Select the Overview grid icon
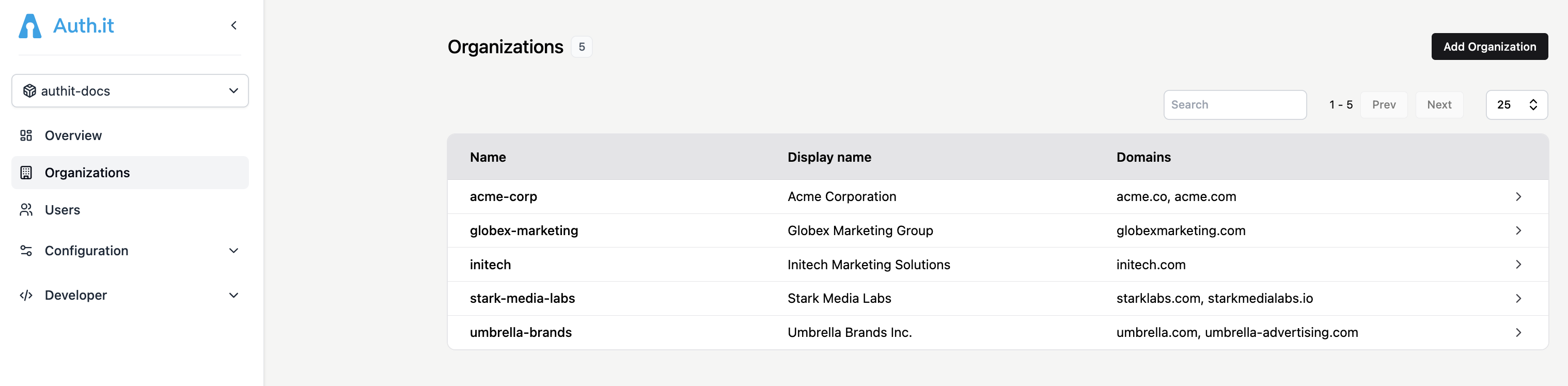Viewport: 1568px width, 386px height. pyautogui.click(x=26, y=135)
